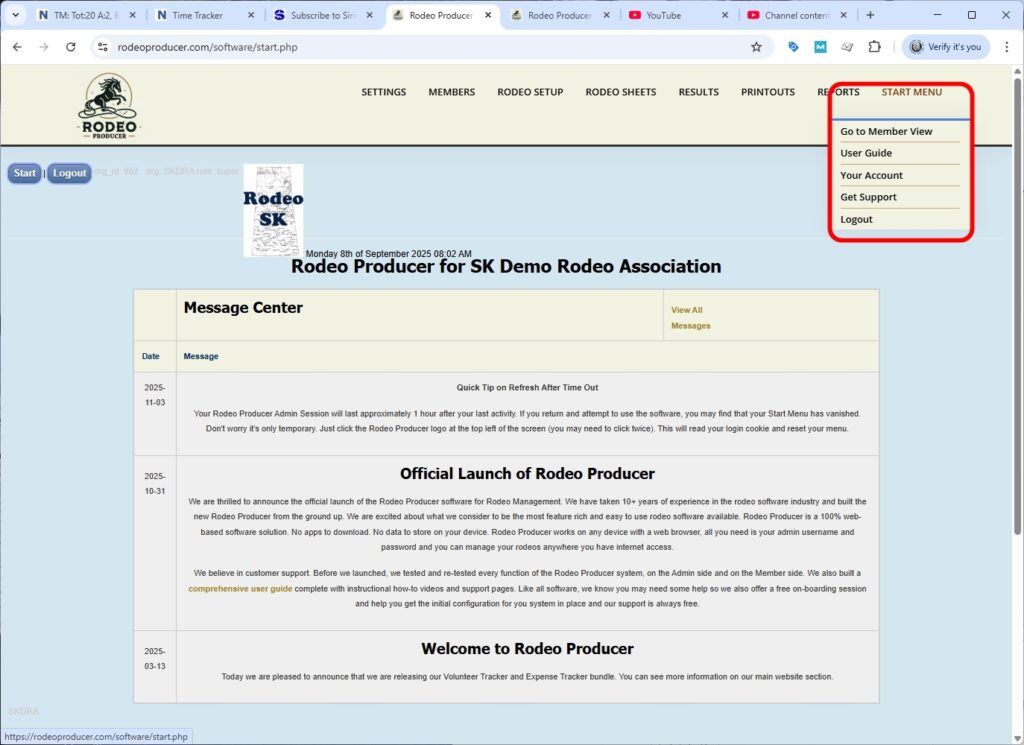Expand View All Messages
This screenshot has height=745, width=1024.
[x=690, y=317]
